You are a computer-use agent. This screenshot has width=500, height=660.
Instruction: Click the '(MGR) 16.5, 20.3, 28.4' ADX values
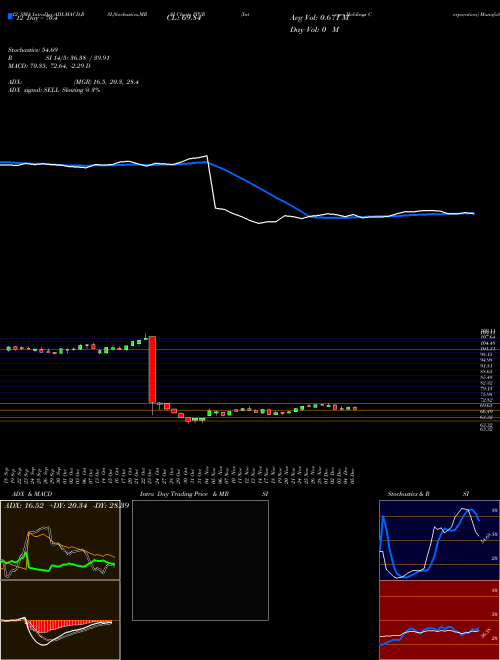click(106, 82)
